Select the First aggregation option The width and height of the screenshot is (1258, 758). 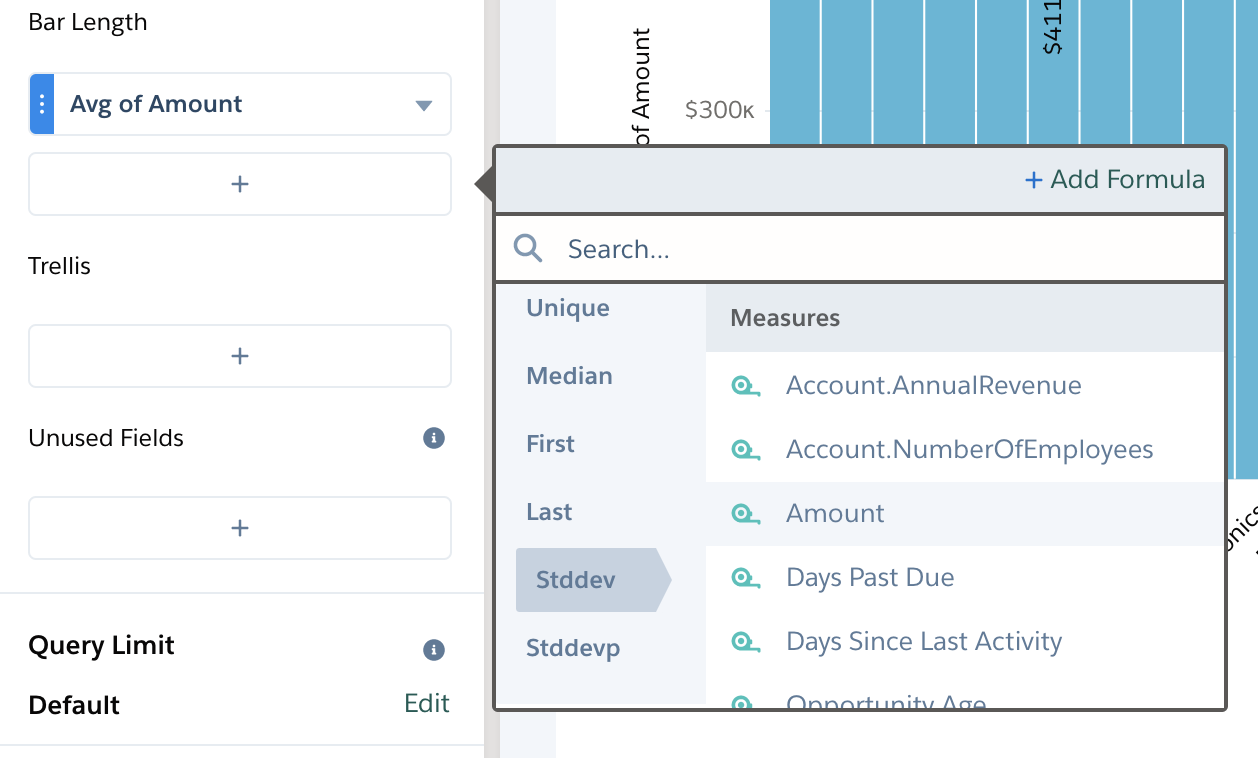pos(550,444)
